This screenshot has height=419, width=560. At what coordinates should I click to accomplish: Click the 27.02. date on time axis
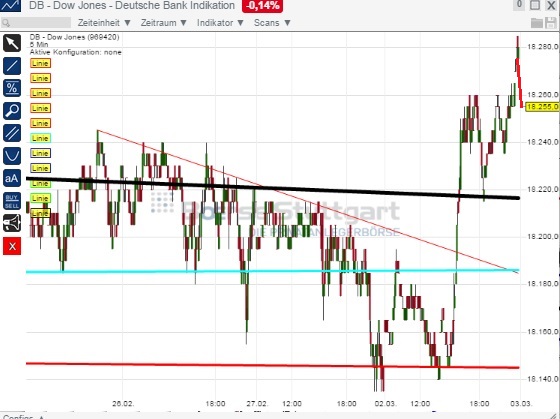click(x=257, y=404)
